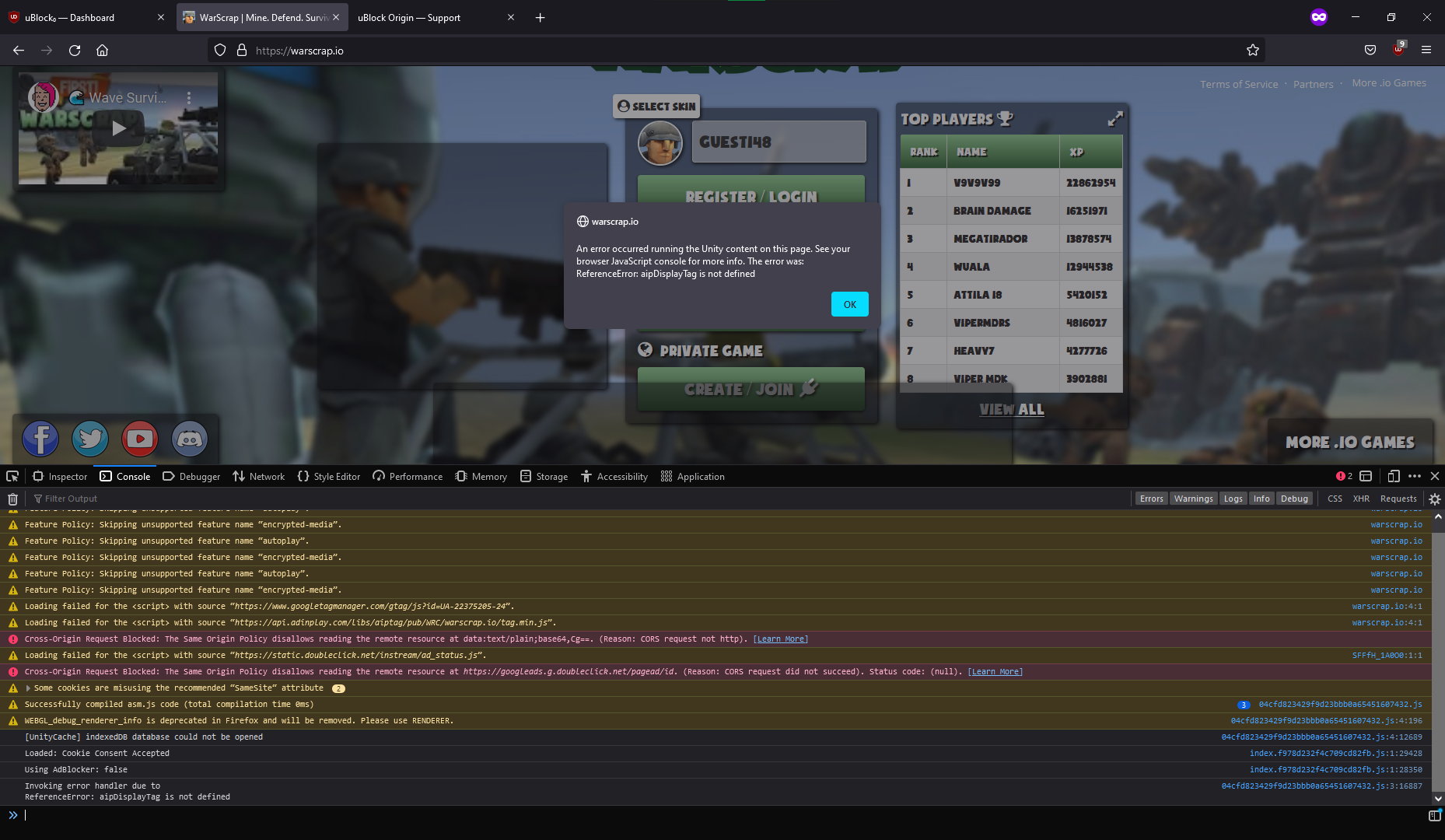Open the Facebook page icon

coord(40,439)
